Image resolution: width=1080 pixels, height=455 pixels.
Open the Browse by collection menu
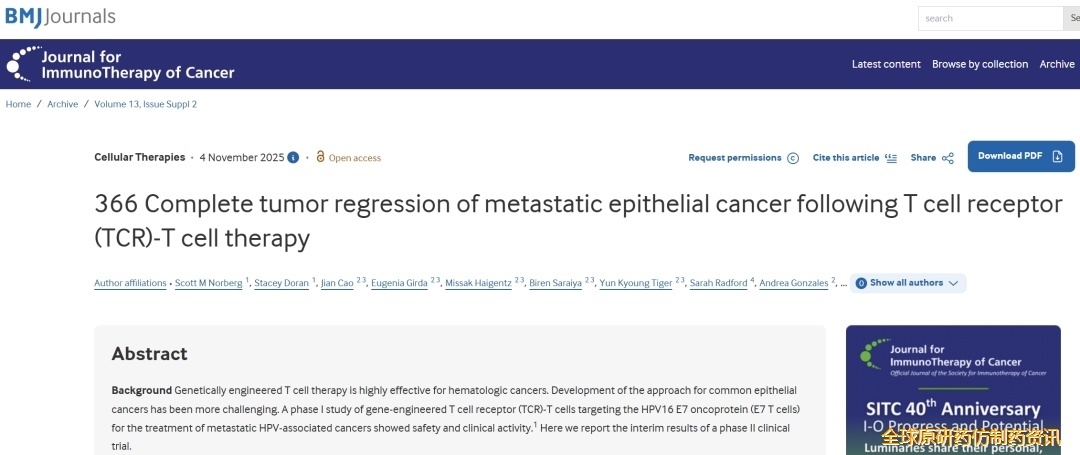point(979,64)
